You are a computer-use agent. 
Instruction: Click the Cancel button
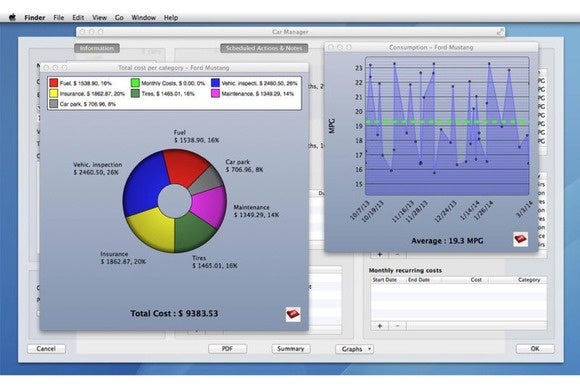click(x=46, y=348)
